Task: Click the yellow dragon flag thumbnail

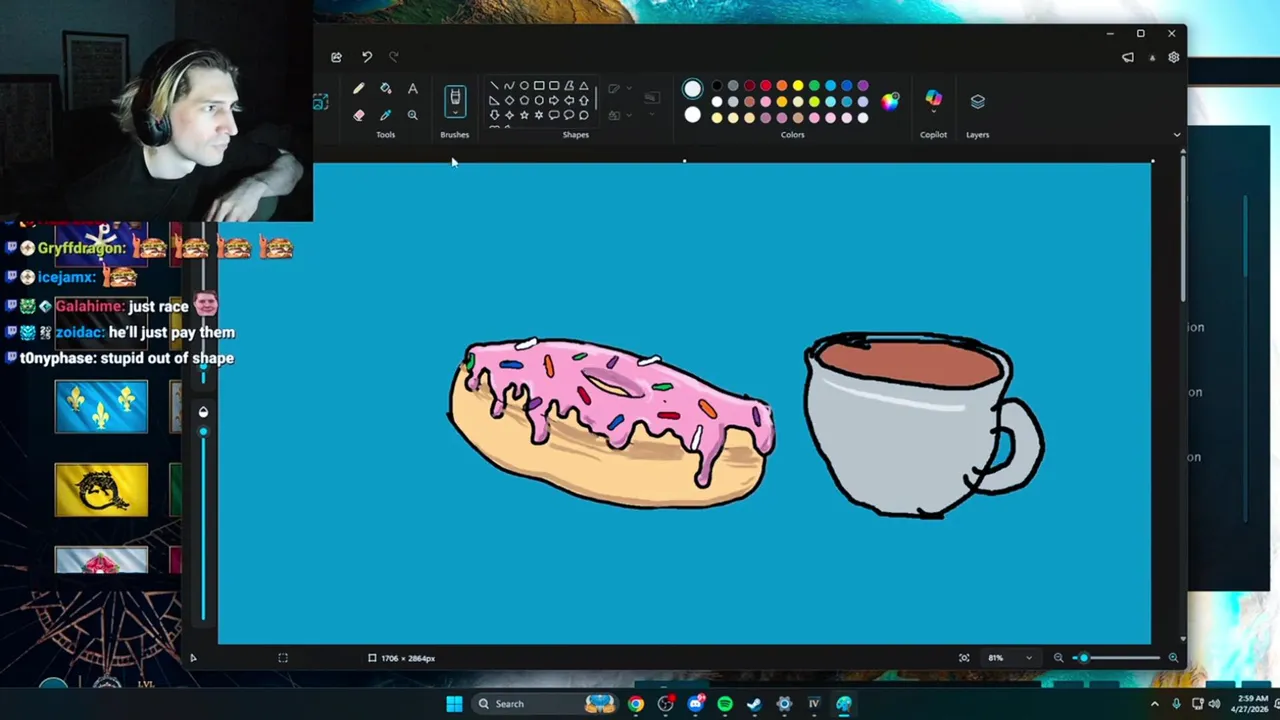Action: point(101,490)
